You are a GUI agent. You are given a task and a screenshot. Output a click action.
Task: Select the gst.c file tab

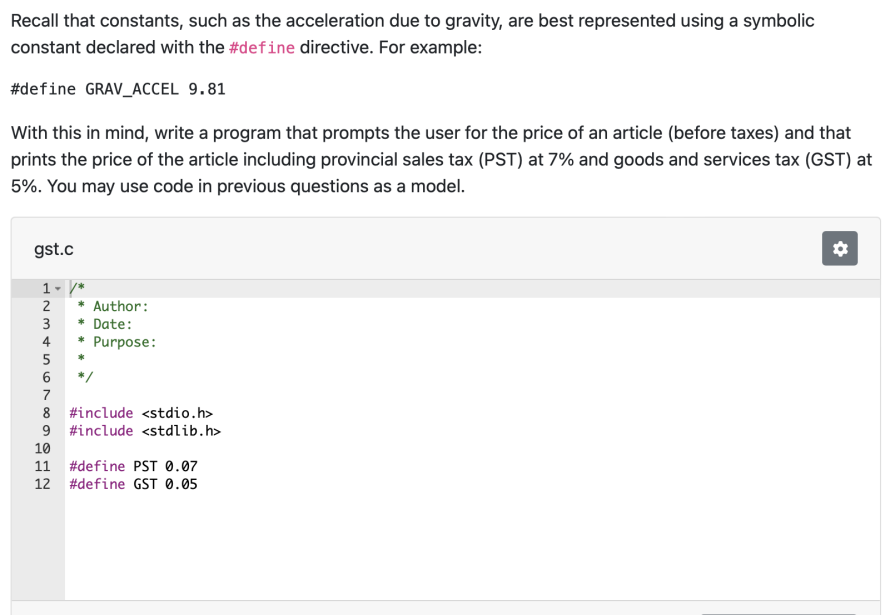54,249
